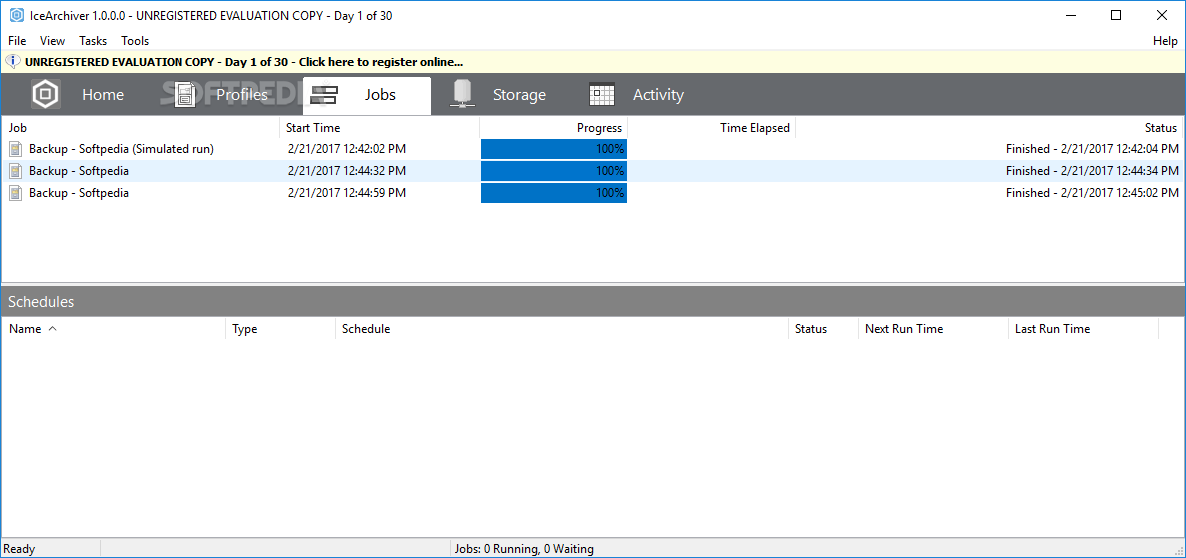Click the register online evaluation banner link
The width and height of the screenshot is (1186, 558).
point(244,62)
